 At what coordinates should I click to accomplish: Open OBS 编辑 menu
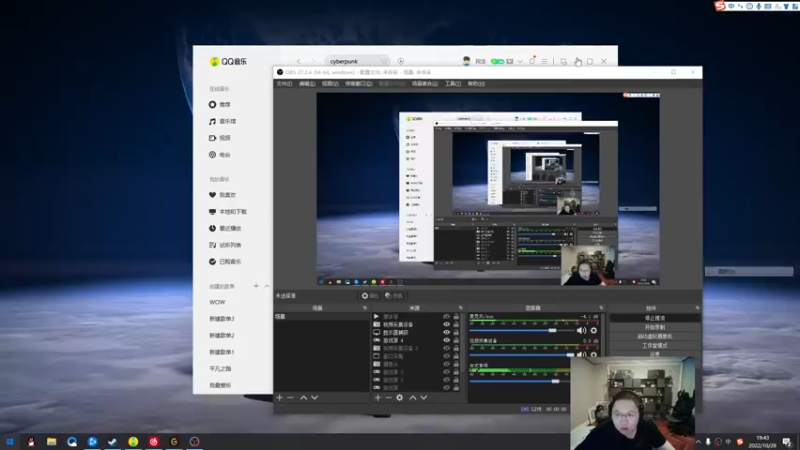pos(307,84)
